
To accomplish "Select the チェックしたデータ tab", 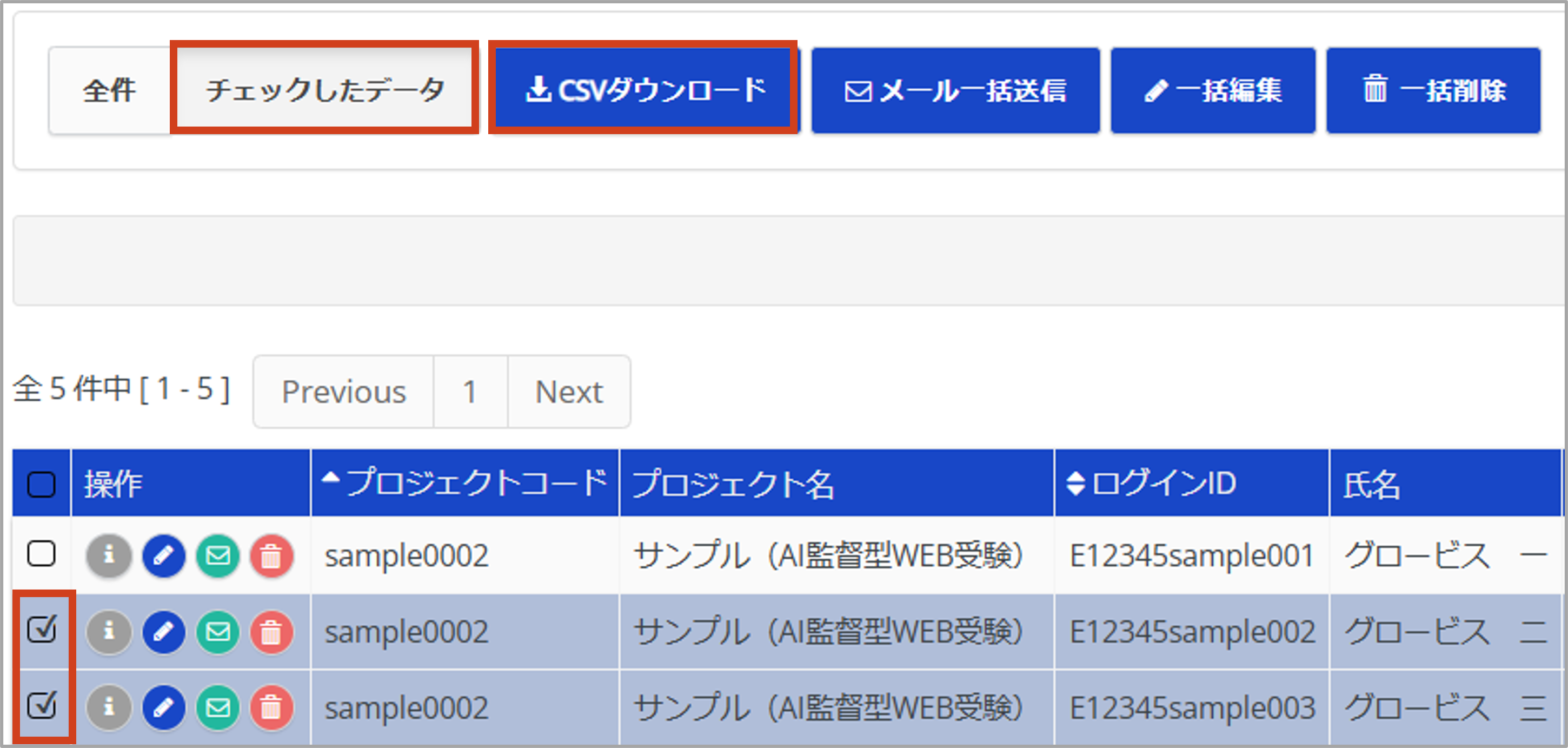I will (x=324, y=90).
